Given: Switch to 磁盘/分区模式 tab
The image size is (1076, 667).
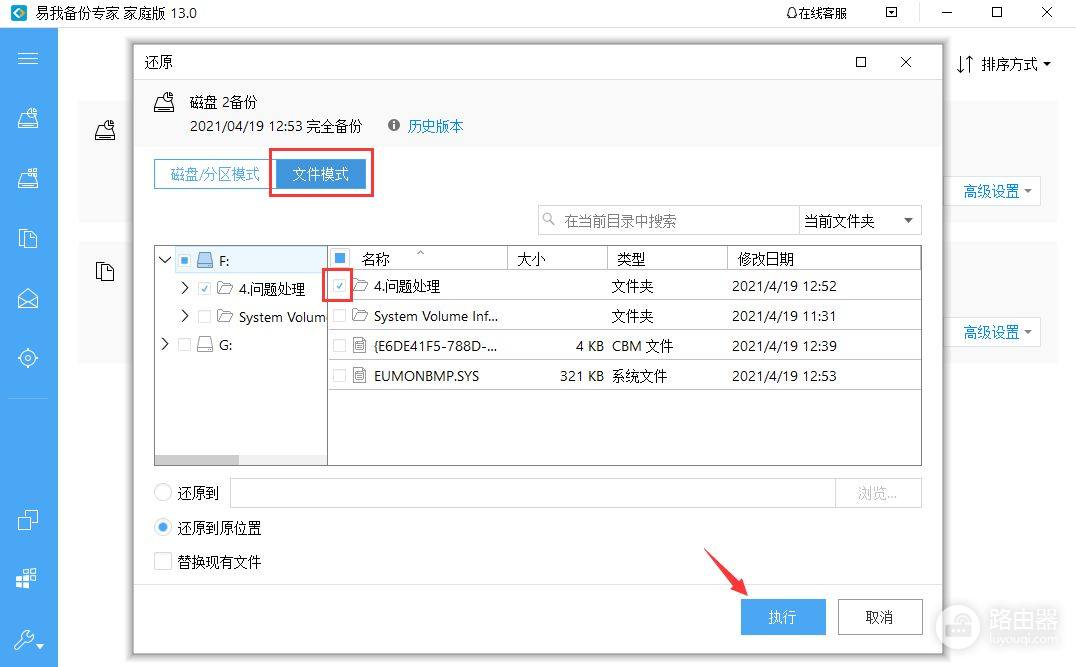Looking at the screenshot, I should point(215,174).
